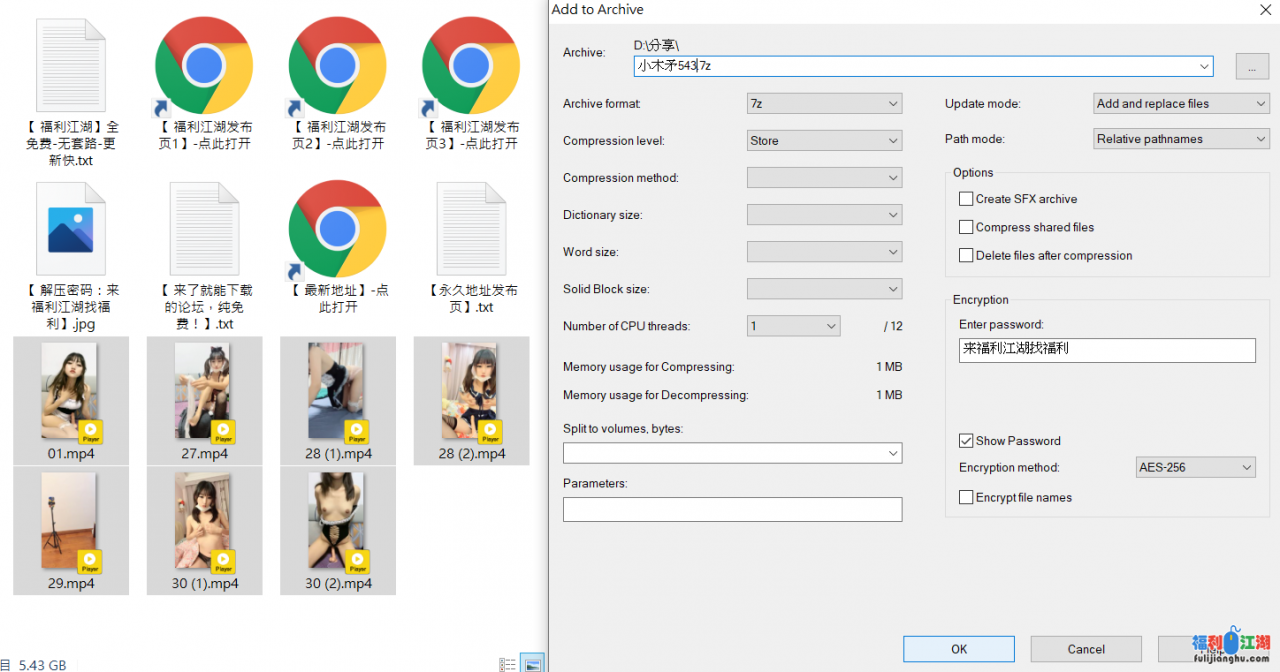Uncheck the Show Password checkbox

(966, 441)
